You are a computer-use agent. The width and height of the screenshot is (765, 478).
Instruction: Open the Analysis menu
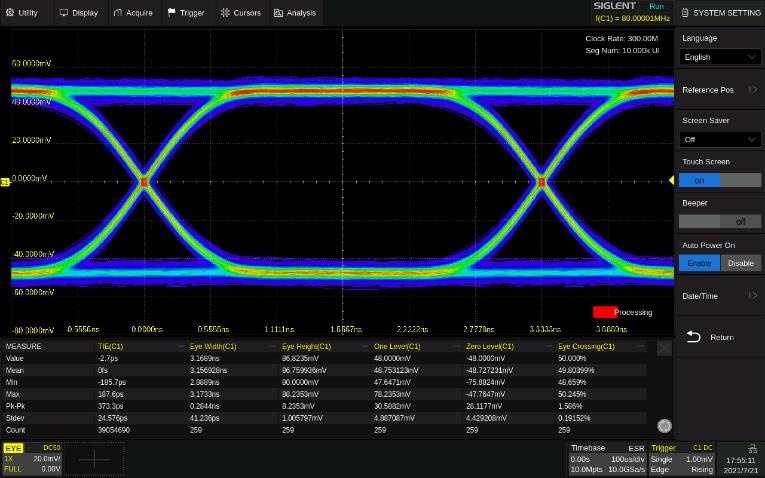click(294, 13)
